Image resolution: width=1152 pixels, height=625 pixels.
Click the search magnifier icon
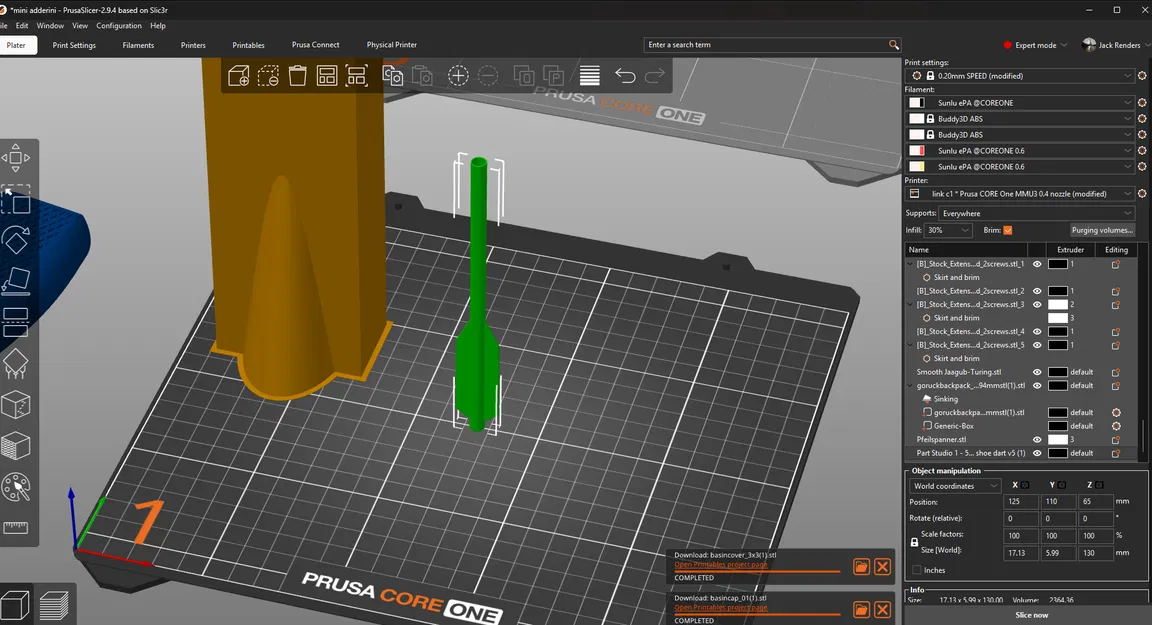(893, 45)
